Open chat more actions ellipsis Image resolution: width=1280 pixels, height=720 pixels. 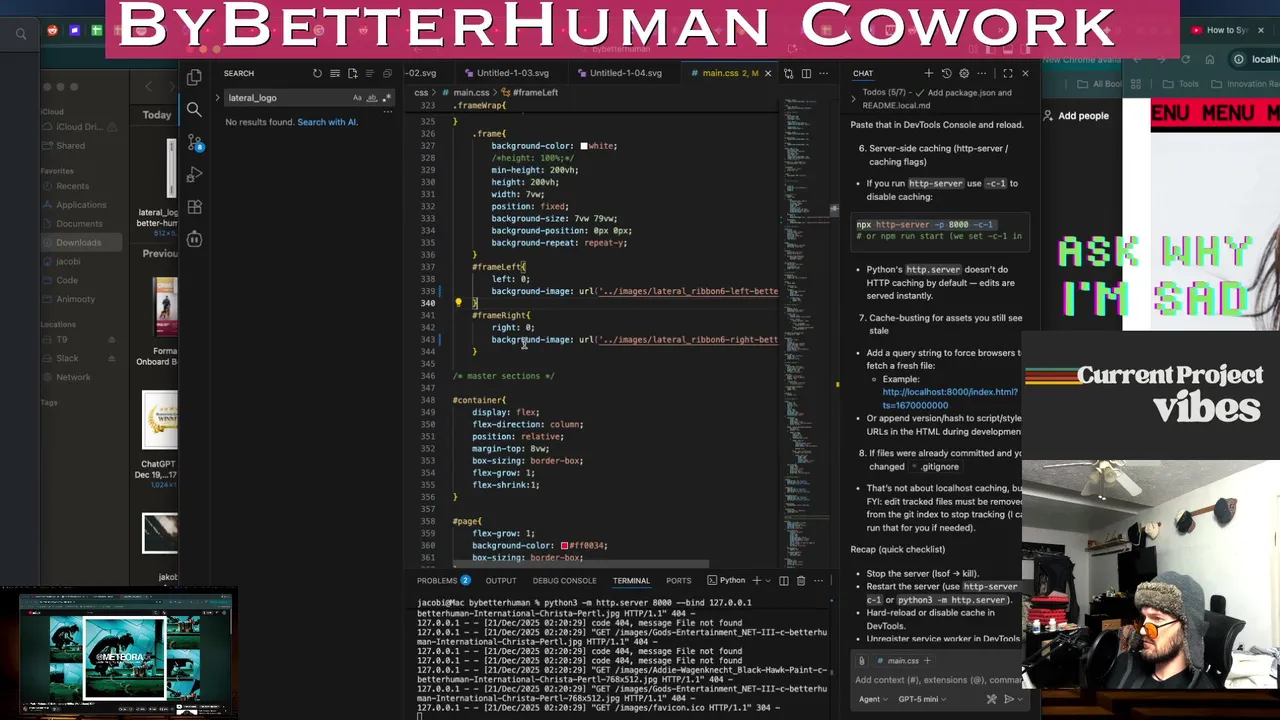982,73
